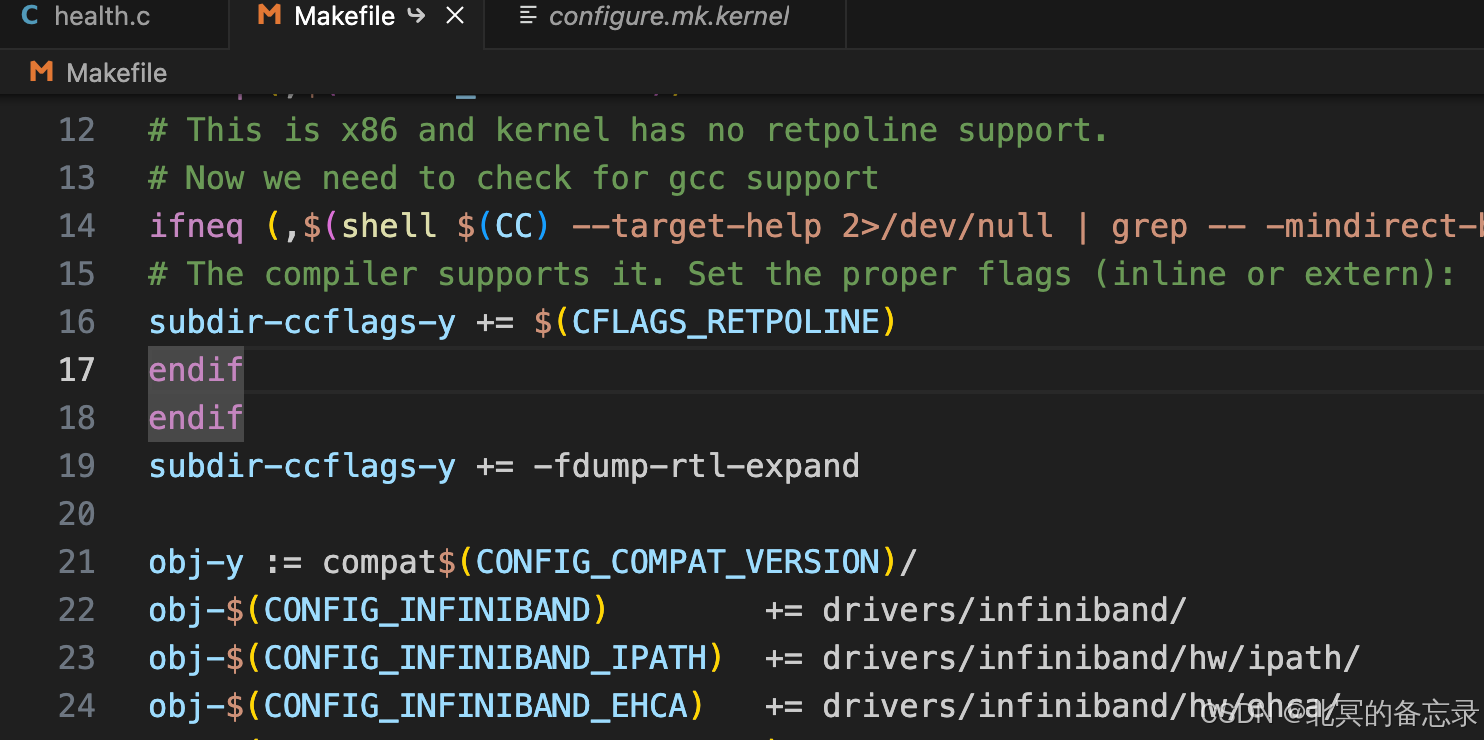Click the M icon in the breadcrumb
This screenshot has height=740, width=1484.
pos(41,72)
